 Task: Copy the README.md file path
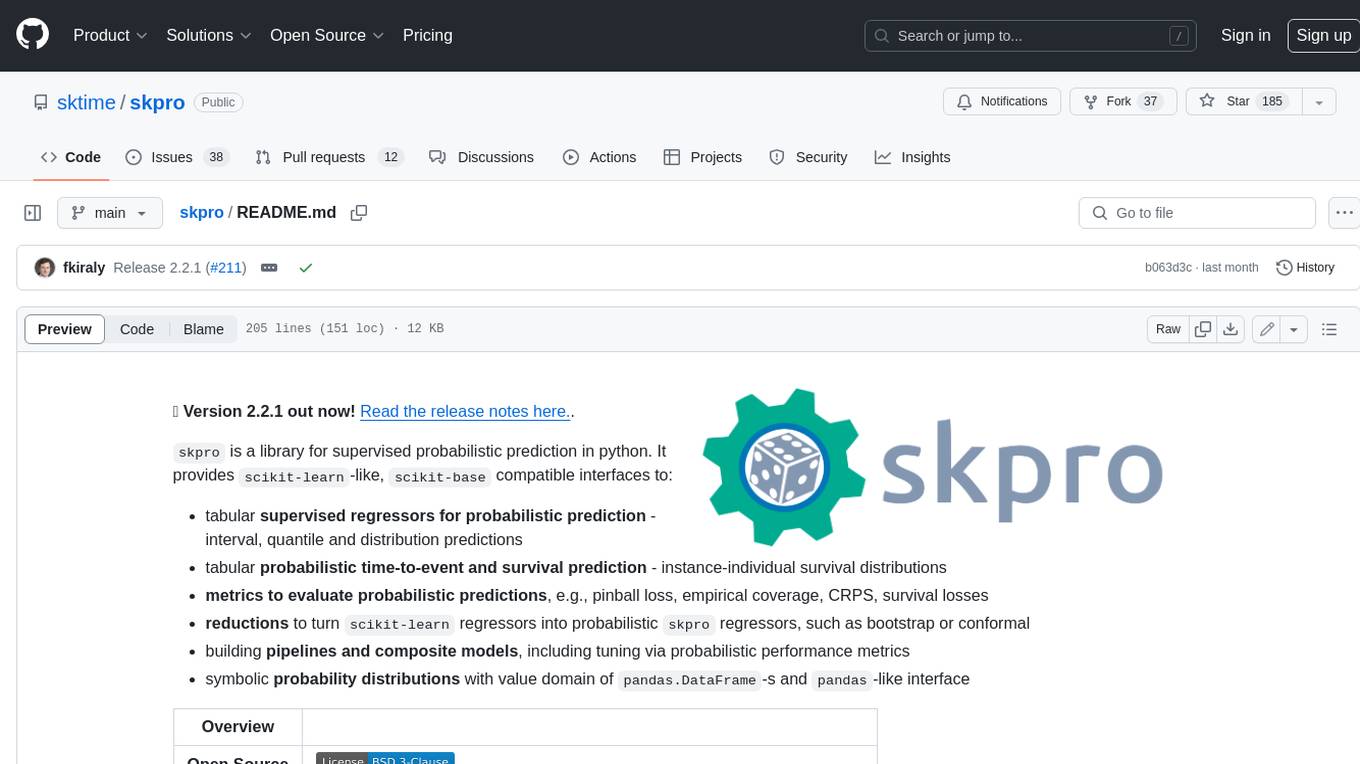coord(359,213)
